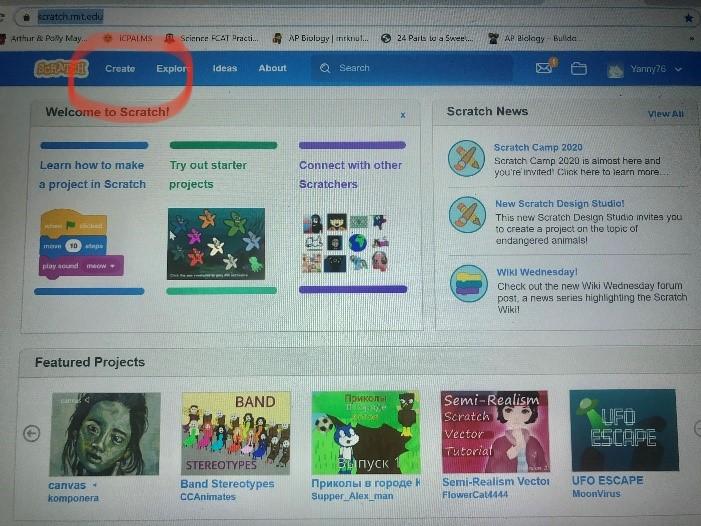Image resolution: width=701 pixels, height=526 pixels.
Task: Open UFO ESCAPE title link
Action: coord(608,480)
